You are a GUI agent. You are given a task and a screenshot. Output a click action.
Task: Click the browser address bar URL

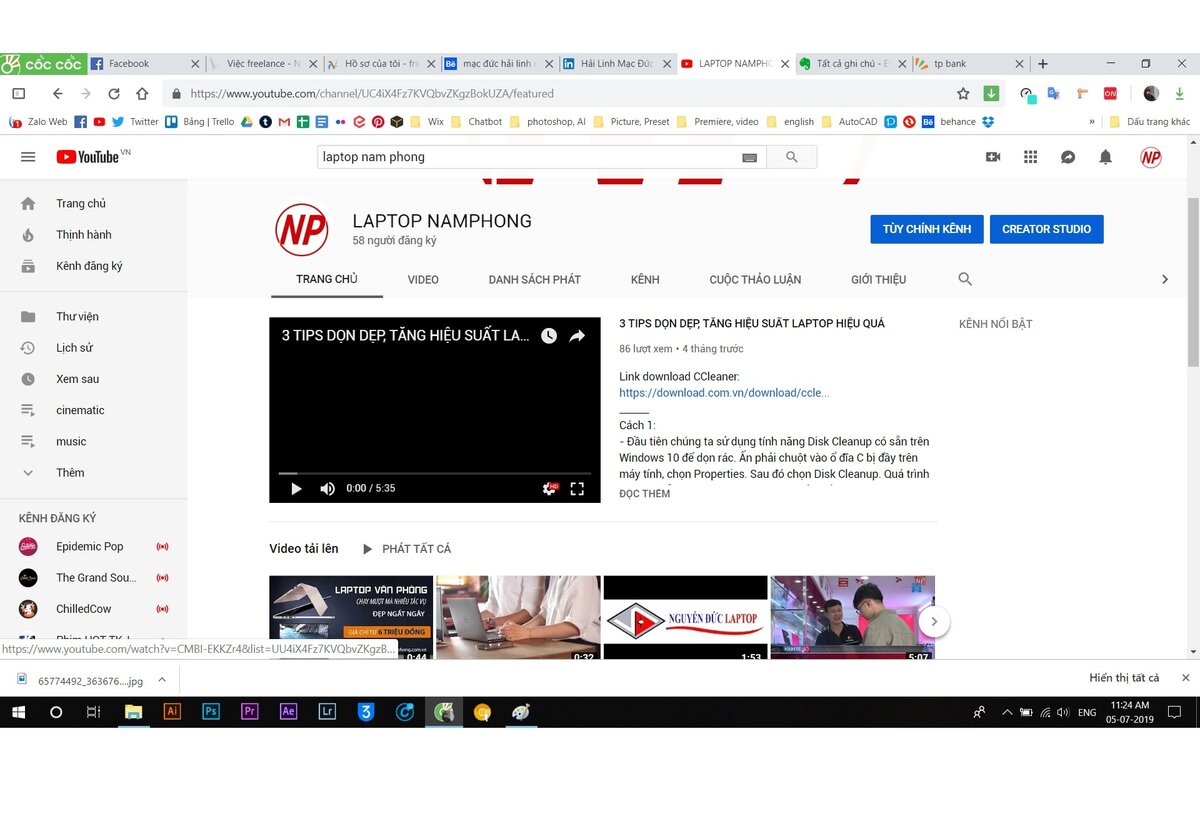[x=372, y=93]
